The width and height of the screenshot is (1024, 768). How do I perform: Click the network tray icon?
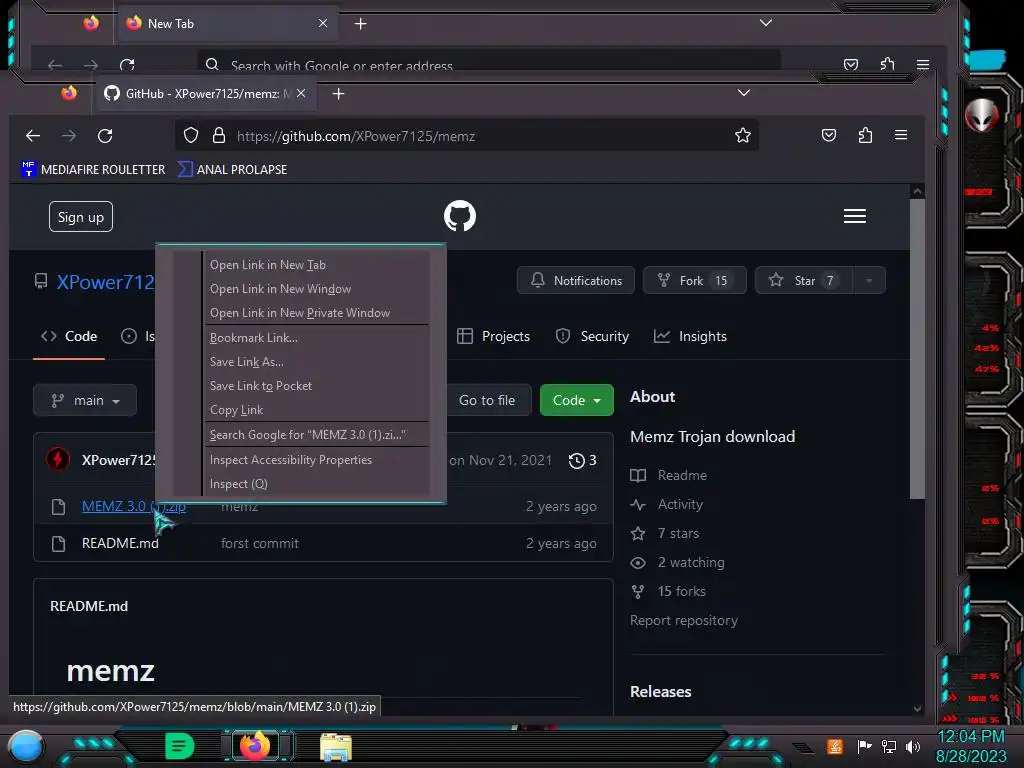tap(889, 746)
